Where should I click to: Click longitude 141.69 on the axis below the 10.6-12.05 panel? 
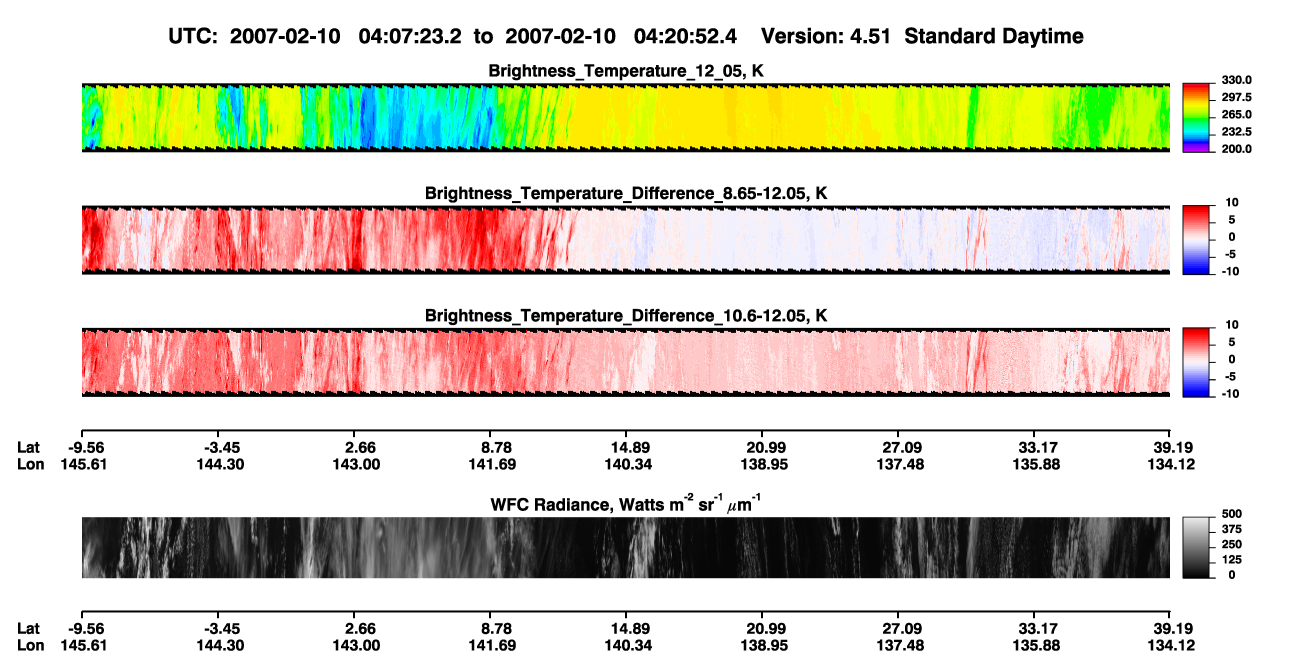point(490,464)
